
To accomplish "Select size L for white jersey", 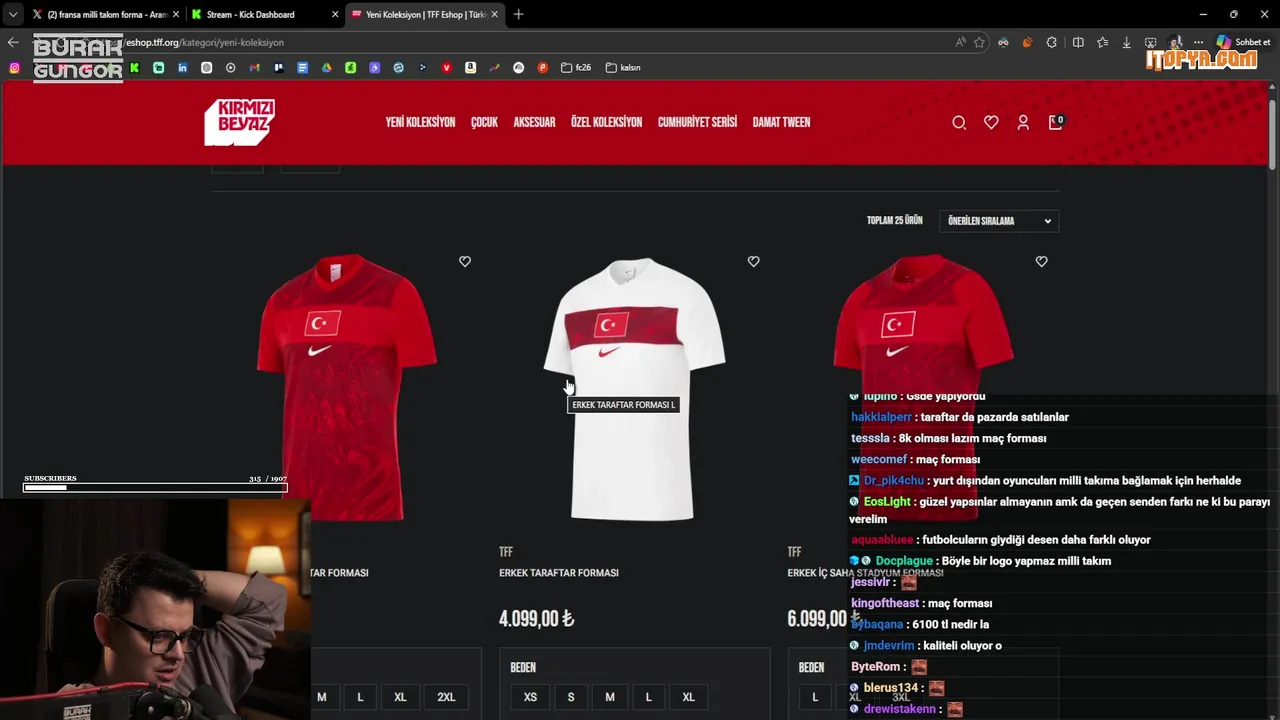I will pos(649,697).
